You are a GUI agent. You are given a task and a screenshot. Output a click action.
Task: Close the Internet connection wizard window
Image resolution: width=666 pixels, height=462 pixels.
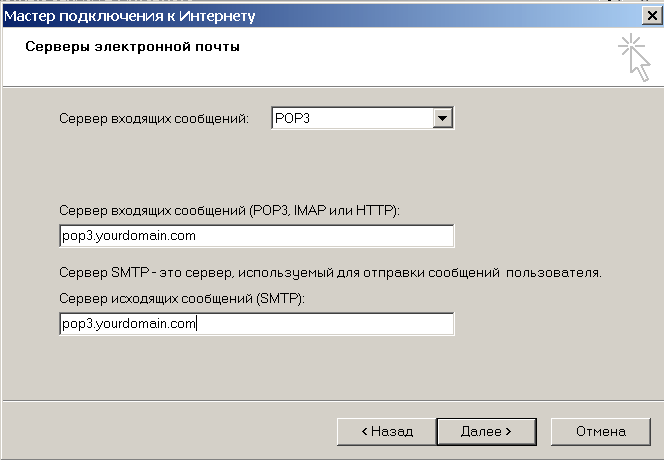[651, 15]
